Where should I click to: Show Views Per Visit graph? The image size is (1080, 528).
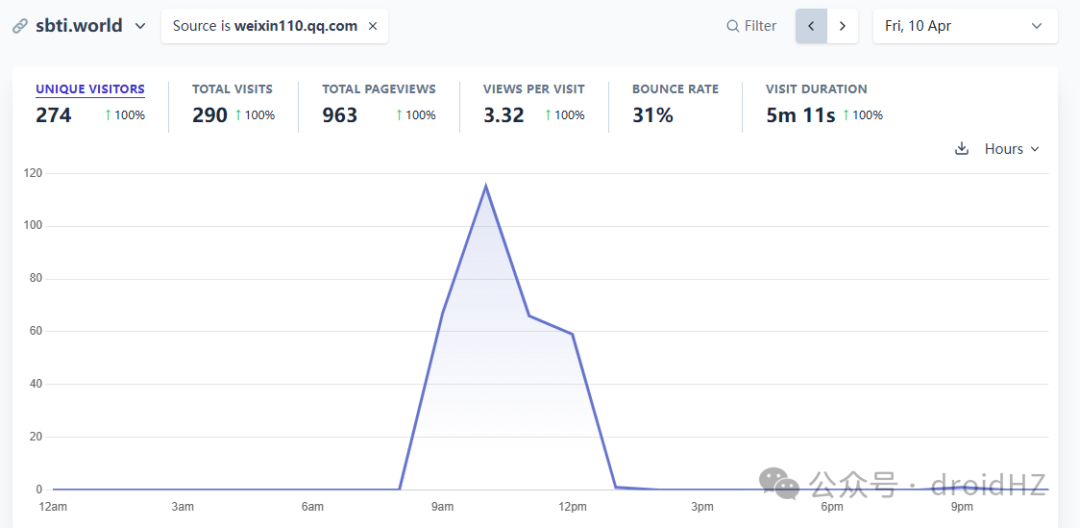(x=534, y=105)
